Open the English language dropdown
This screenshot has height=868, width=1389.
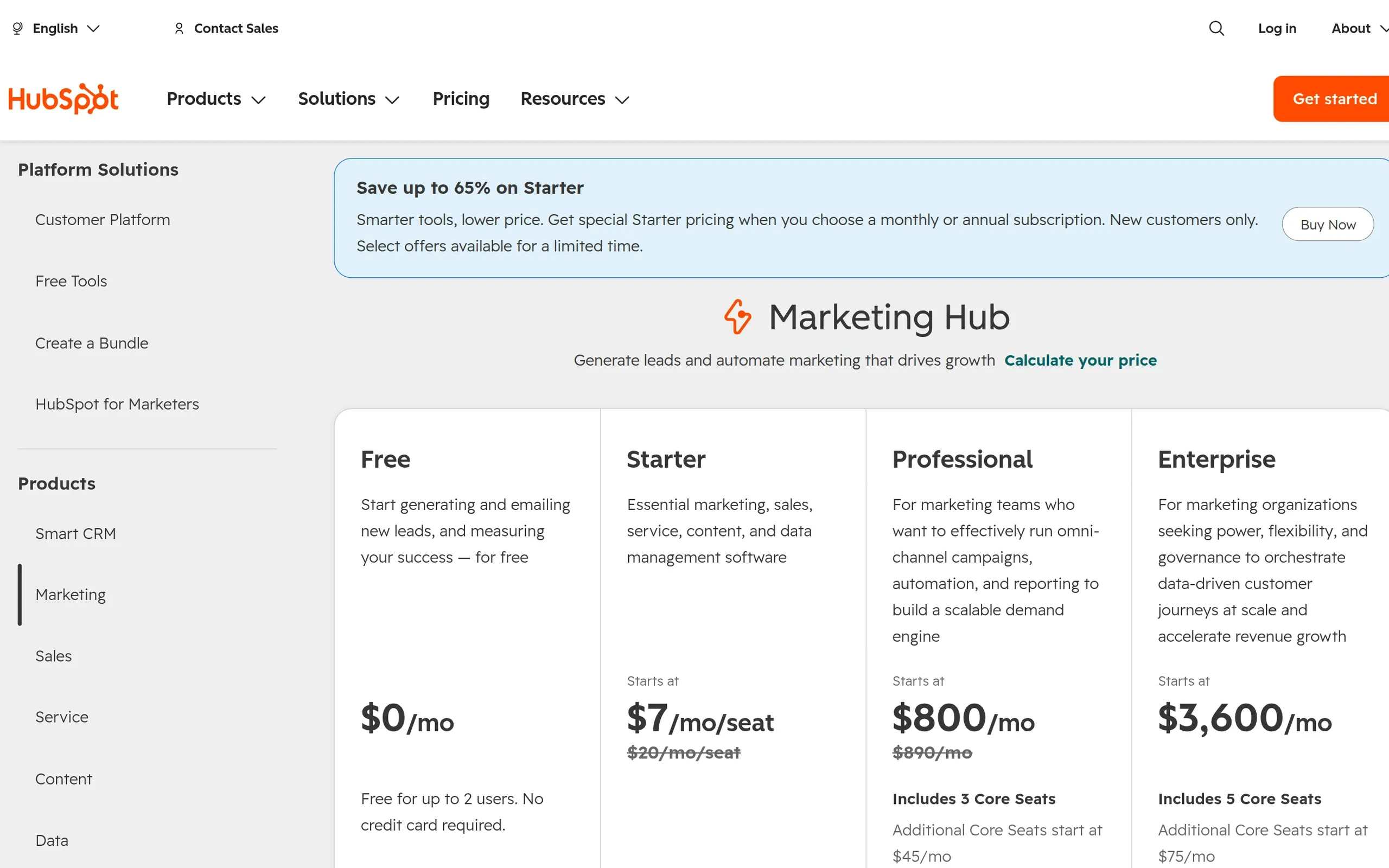point(56,28)
